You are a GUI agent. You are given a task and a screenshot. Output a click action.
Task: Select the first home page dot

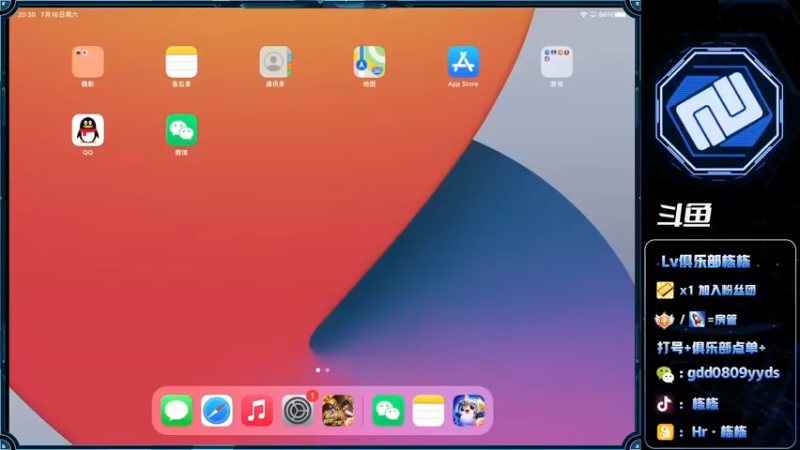[x=318, y=370]
